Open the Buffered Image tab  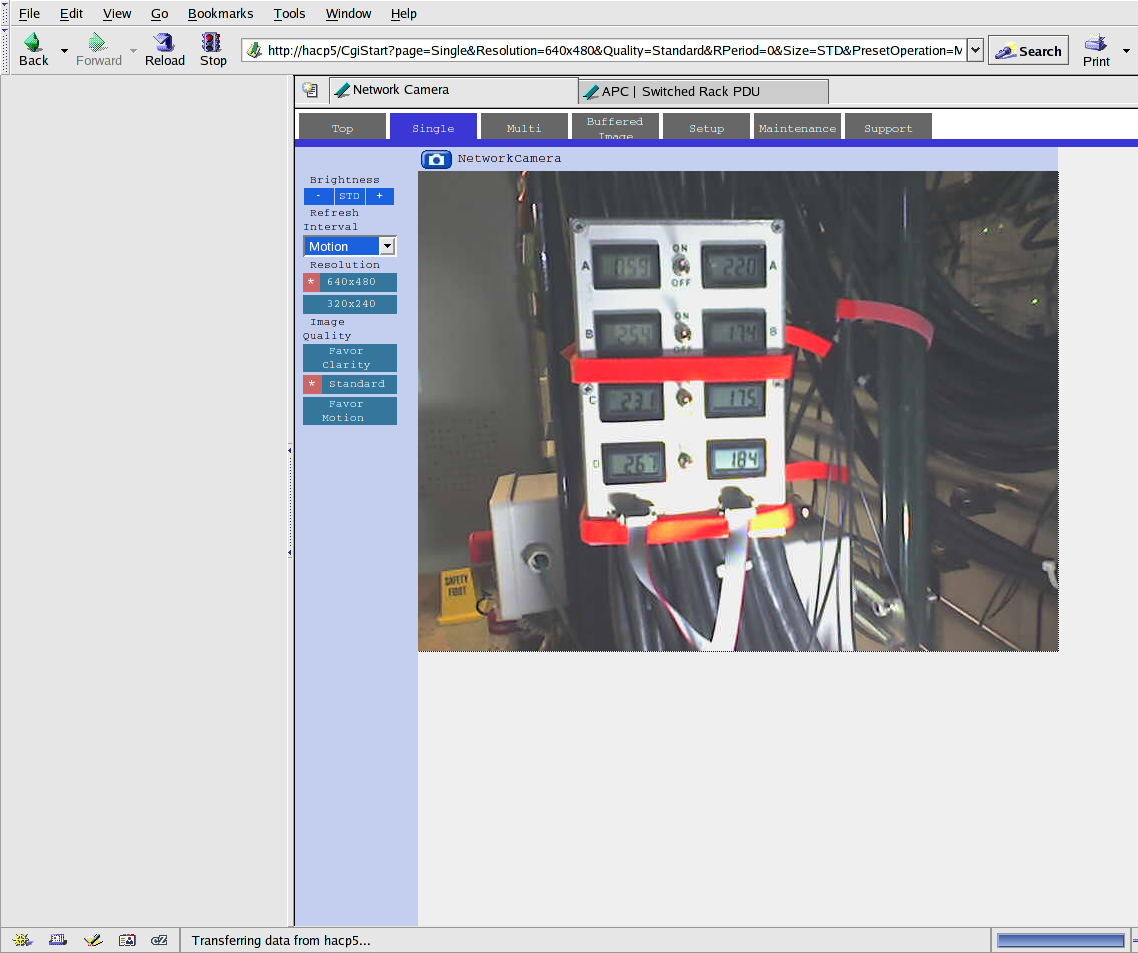[615, 127]
